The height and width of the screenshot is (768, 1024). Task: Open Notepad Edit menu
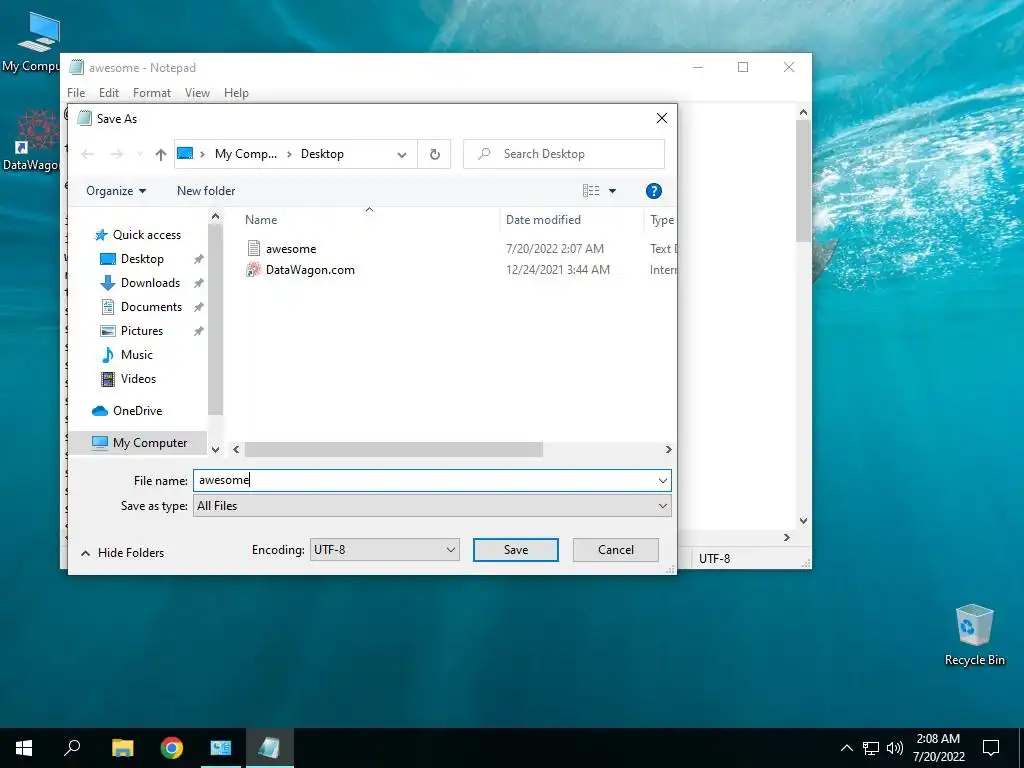(x=108, y=93)
